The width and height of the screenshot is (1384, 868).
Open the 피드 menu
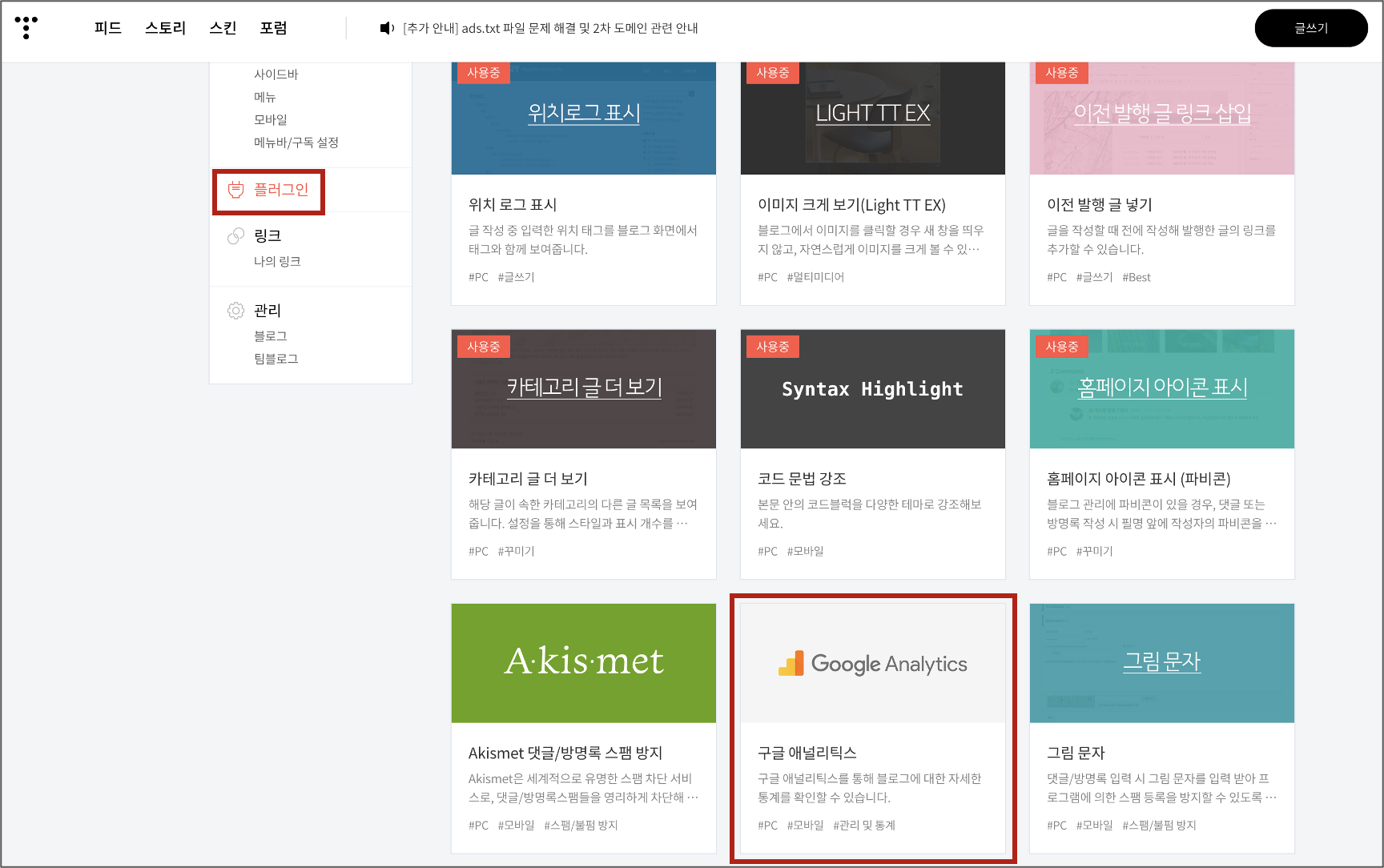pyautogui.click(x=107, y=28)
